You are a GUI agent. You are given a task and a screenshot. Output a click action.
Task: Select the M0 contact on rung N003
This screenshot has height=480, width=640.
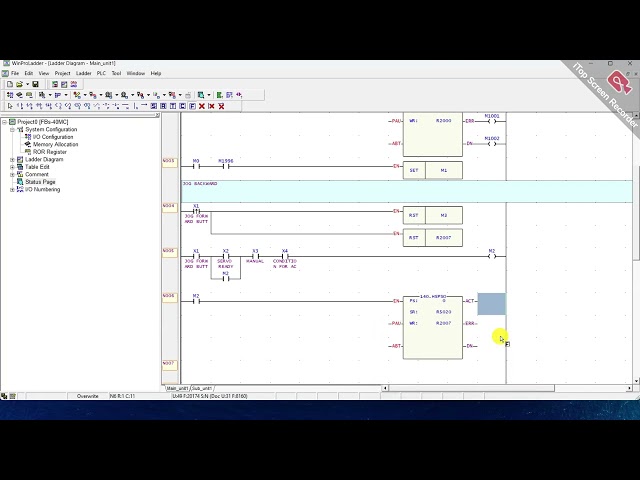pyautogui.click(x=196, y=164)
